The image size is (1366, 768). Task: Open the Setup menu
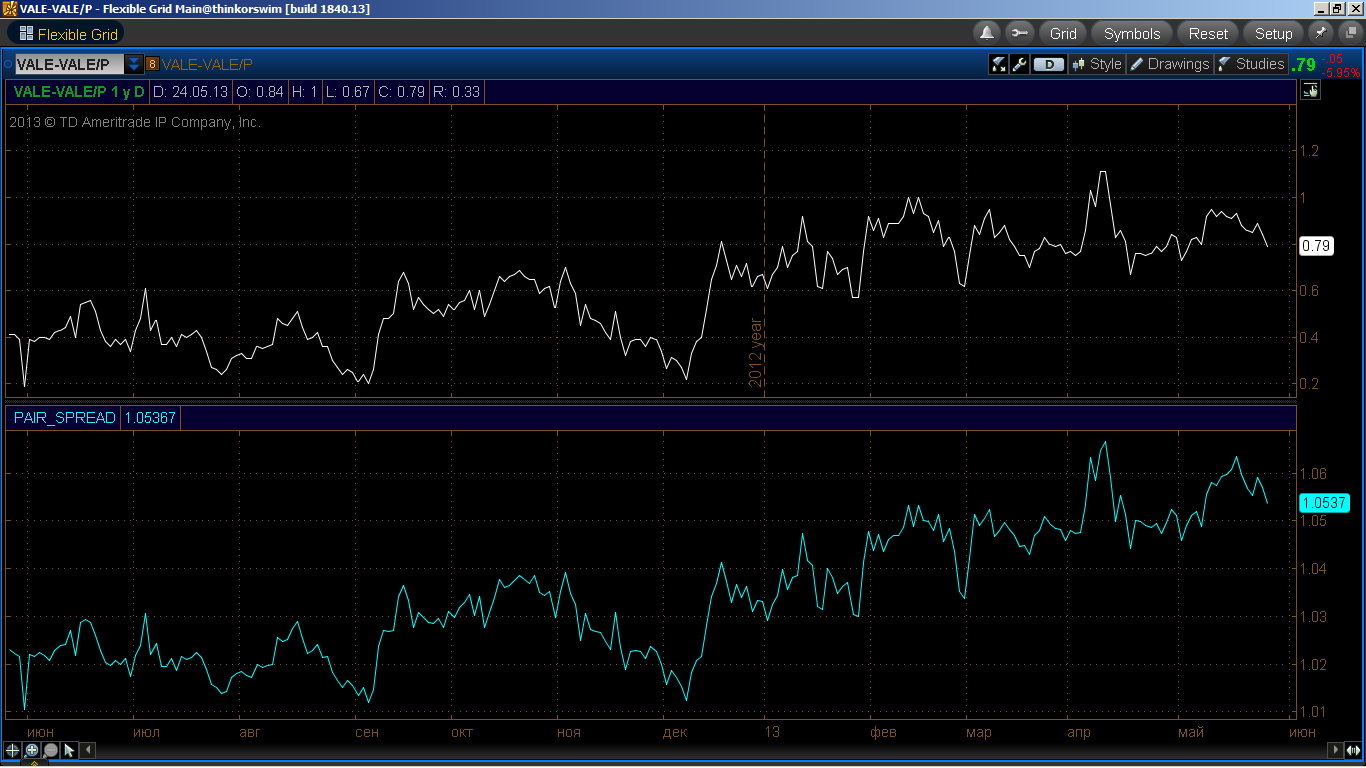(x=1273, y=33)
